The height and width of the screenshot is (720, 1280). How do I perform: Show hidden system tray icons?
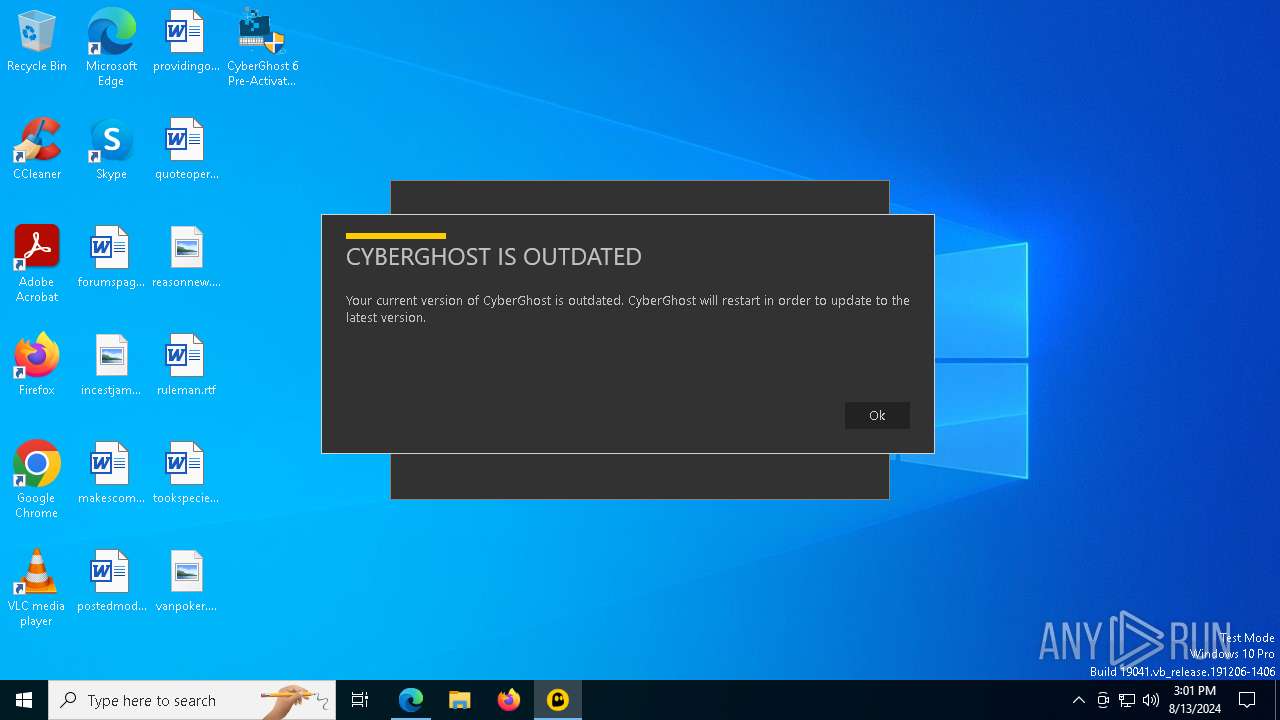(x=1078, y=700)
